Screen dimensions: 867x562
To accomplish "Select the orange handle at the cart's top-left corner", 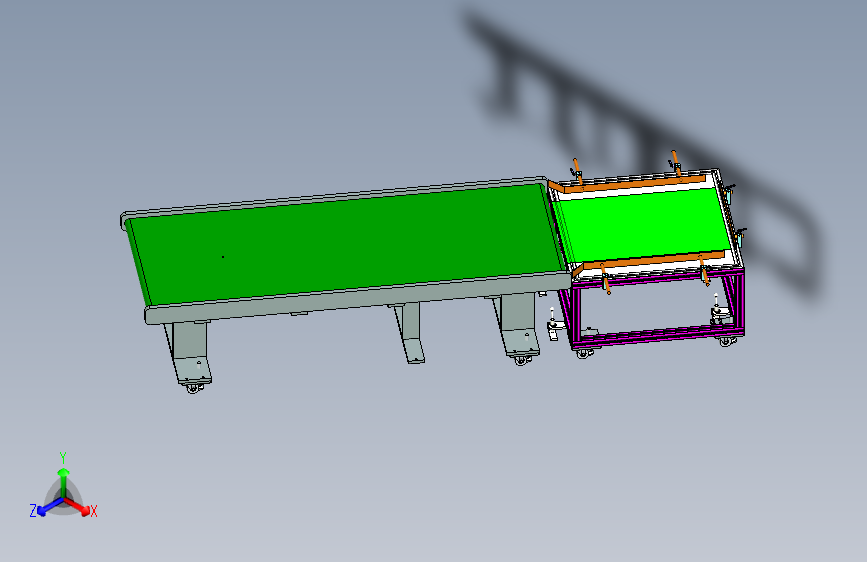I will point(577,171).
